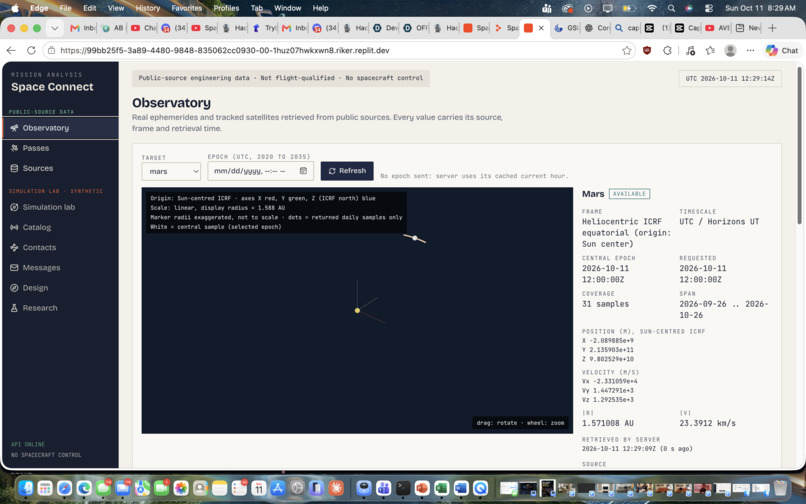The height and width of the screenshot is (504, 806).
Task: Open the Help menu
Action: [320, 8]
